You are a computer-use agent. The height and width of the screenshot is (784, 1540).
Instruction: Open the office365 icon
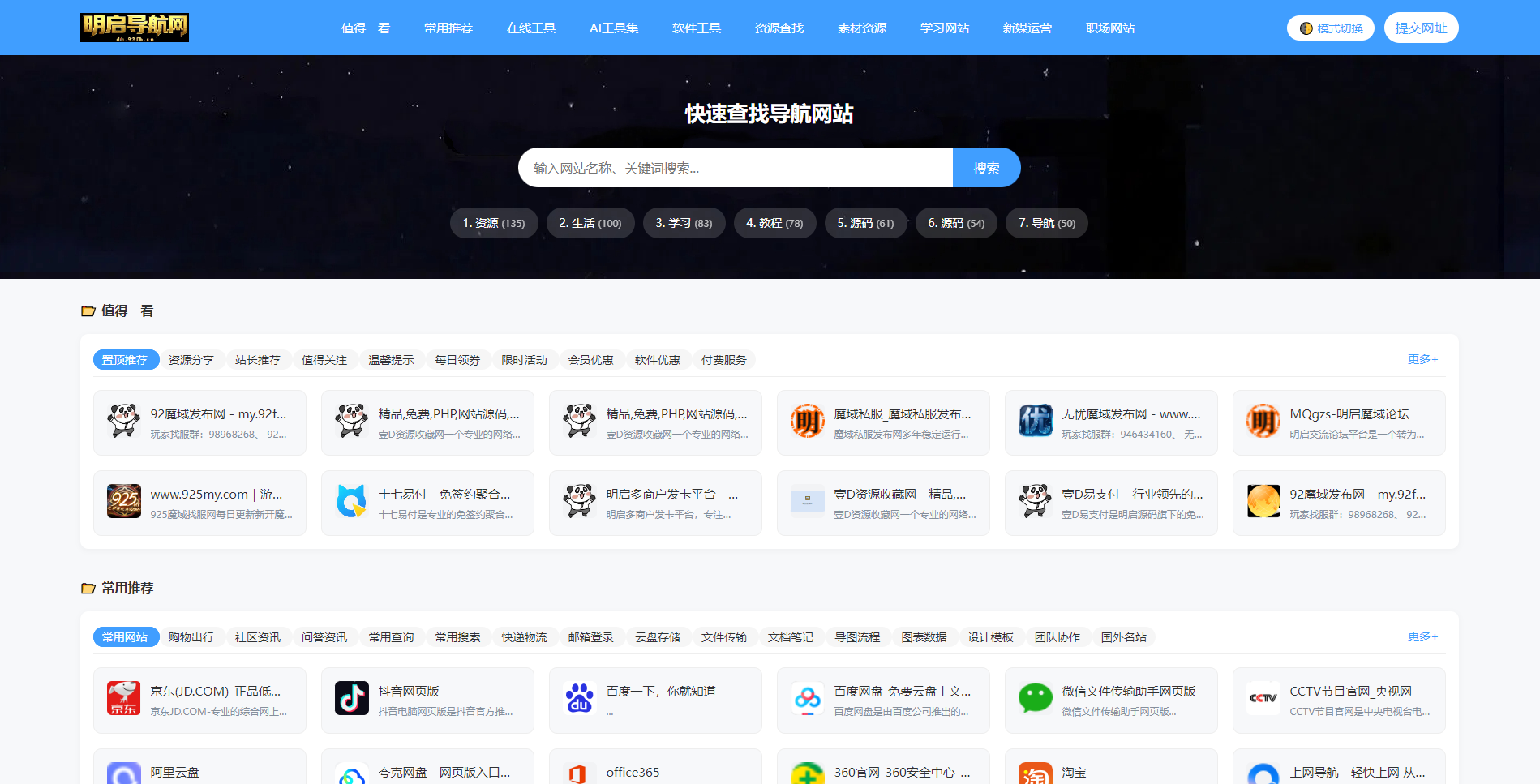click(x=580, y=773)
